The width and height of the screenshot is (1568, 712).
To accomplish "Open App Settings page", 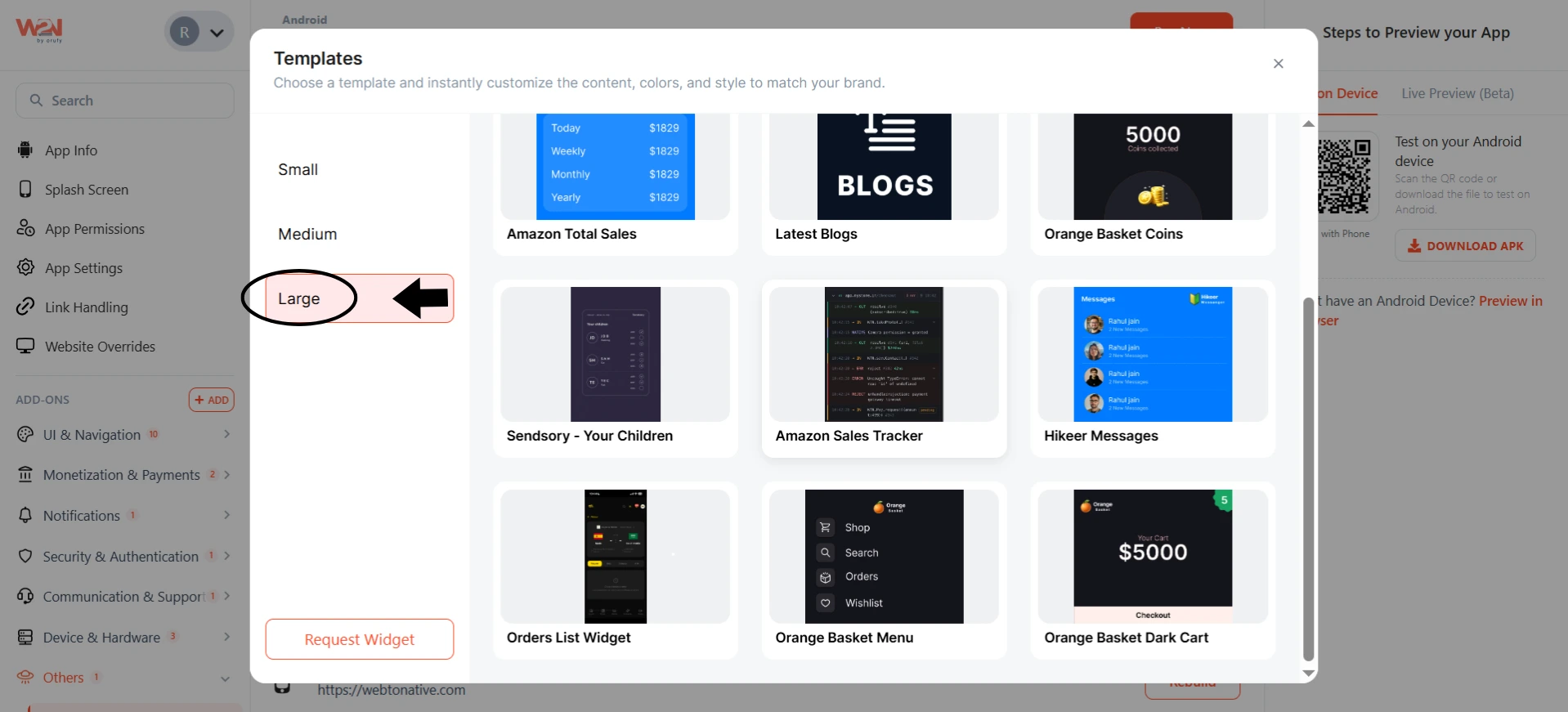I will coord(83,268).
